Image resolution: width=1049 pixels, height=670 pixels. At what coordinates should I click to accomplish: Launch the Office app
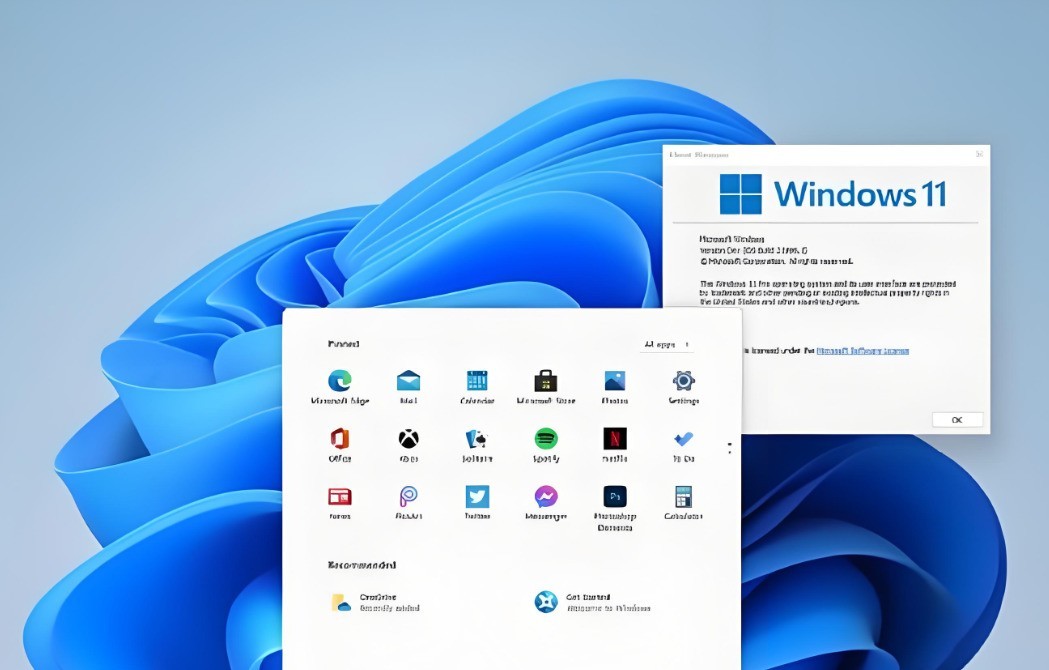pos(340,439)
